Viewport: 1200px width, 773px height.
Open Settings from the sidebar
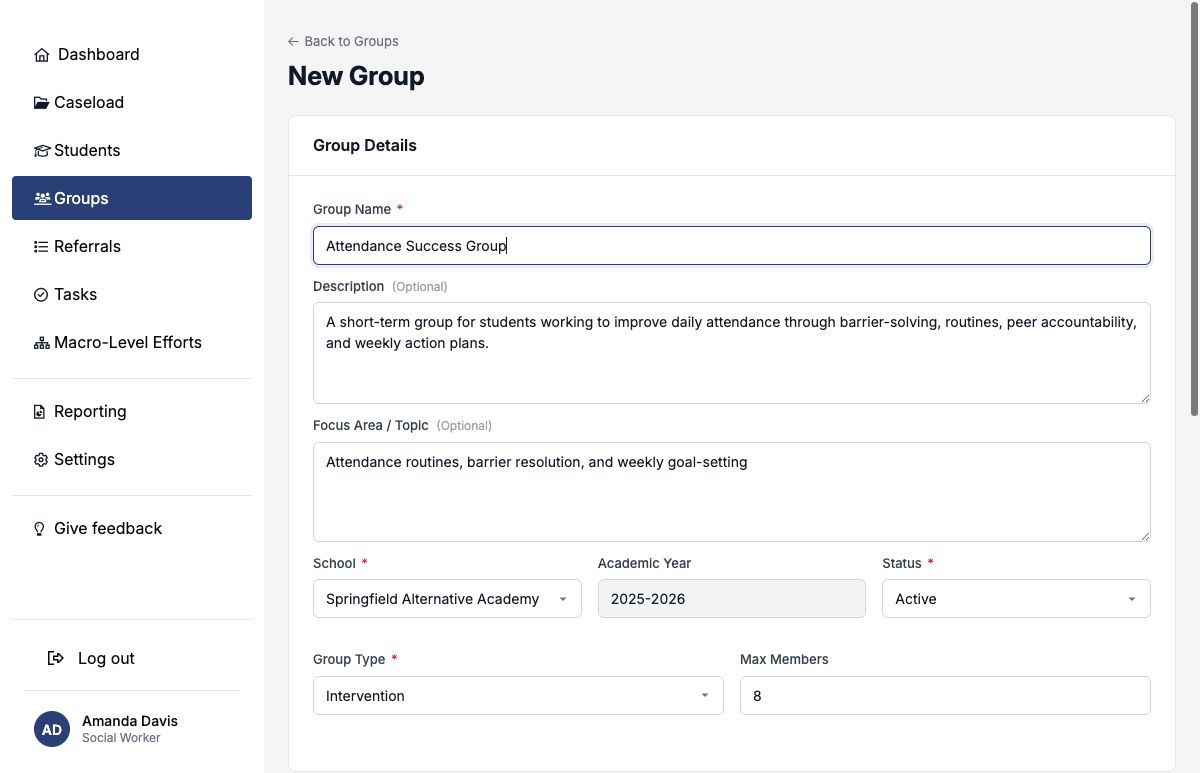132,459
